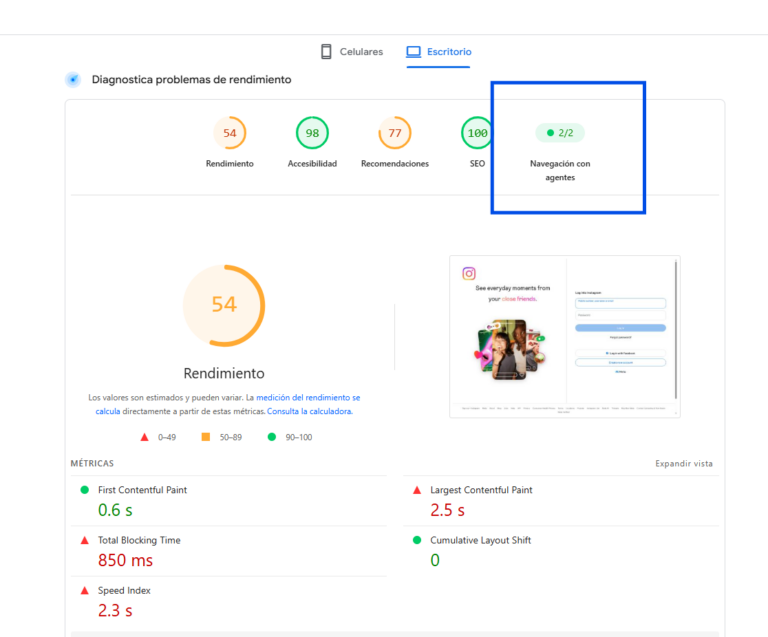Image resolution: width=768 pixels, height=637 pixels.
Task: Click the MÉTRICAS section heading
Action: [92, 463]
